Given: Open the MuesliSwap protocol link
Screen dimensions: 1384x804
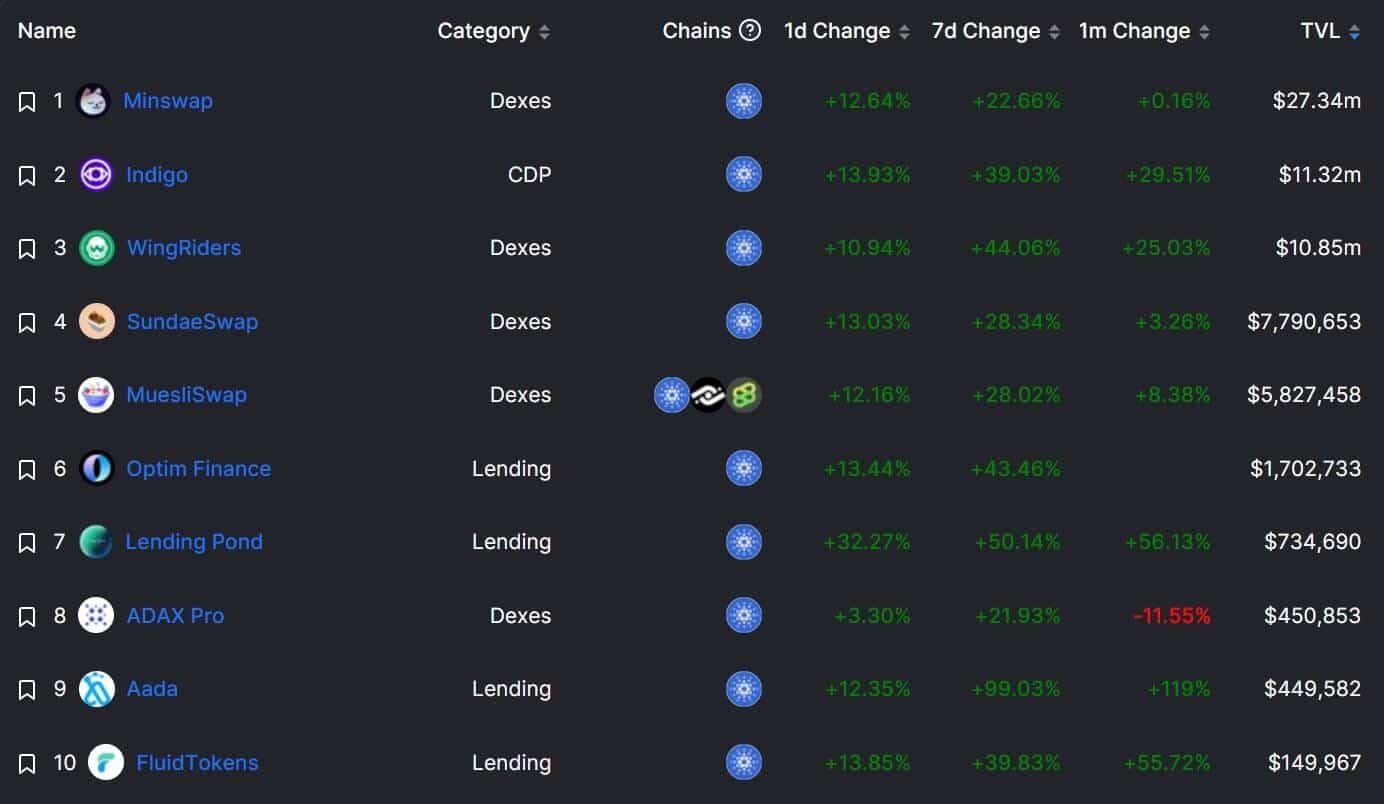Looking at the screenshot, I should tap(186, 395).
